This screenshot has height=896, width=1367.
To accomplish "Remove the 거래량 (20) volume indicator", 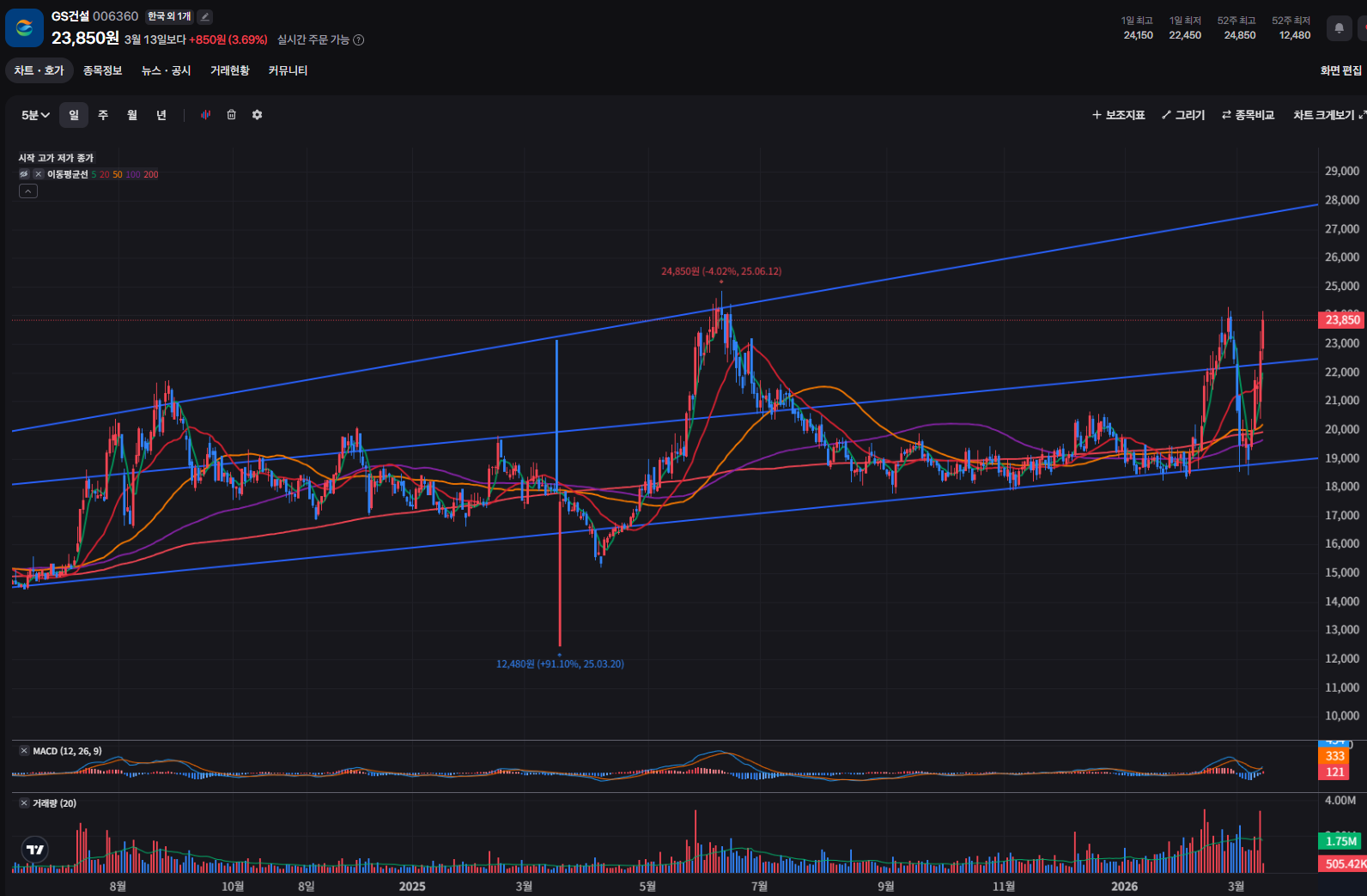I will click(x=24, y=803).
